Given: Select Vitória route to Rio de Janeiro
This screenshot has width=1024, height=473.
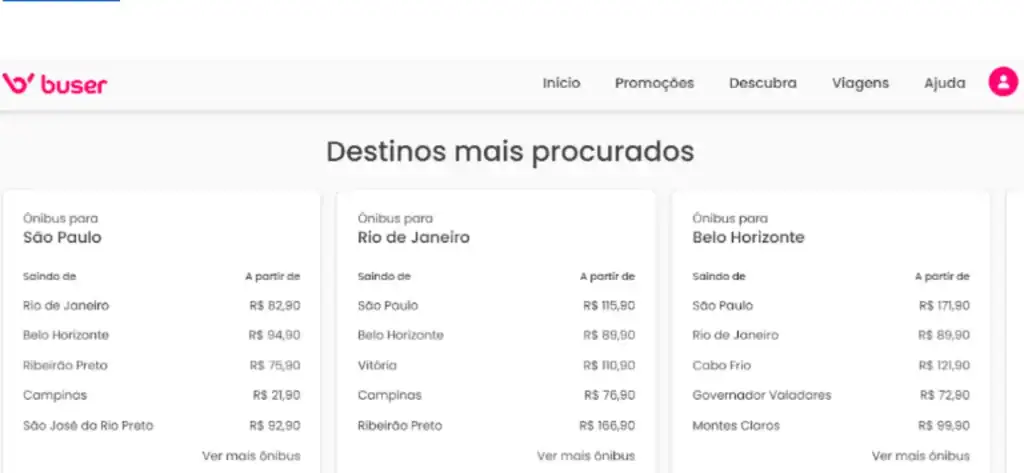Looking at the screenshot, I should point(377,366).
